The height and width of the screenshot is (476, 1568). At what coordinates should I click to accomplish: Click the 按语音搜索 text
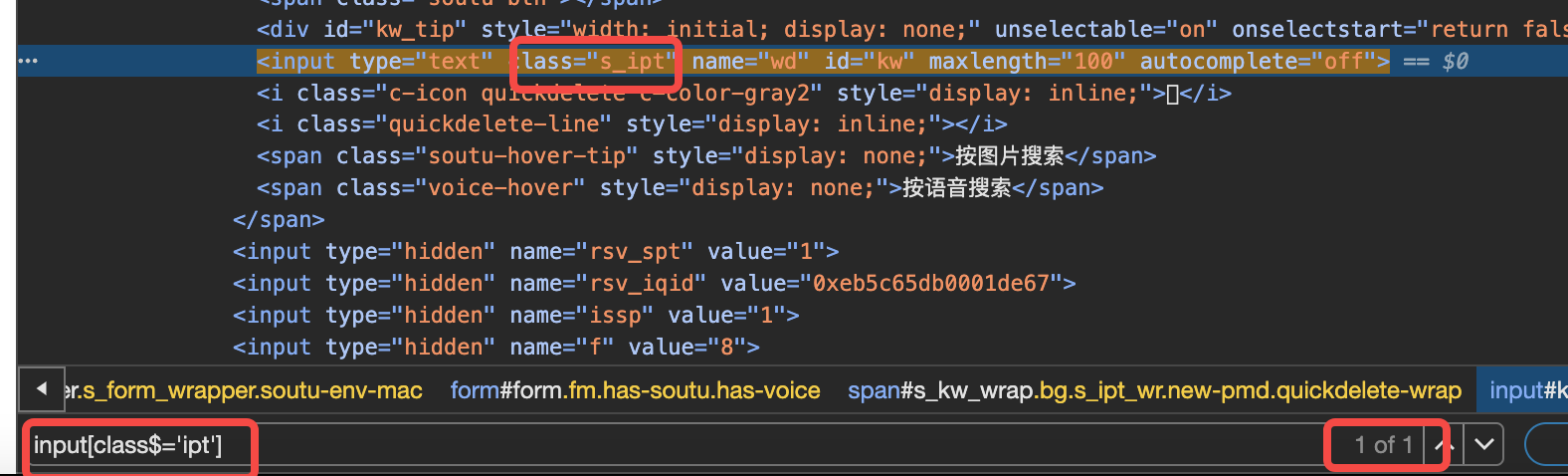957,187
